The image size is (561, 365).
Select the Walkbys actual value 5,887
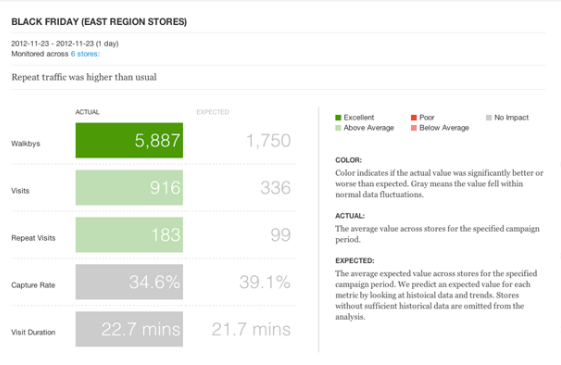coord(129,140)
